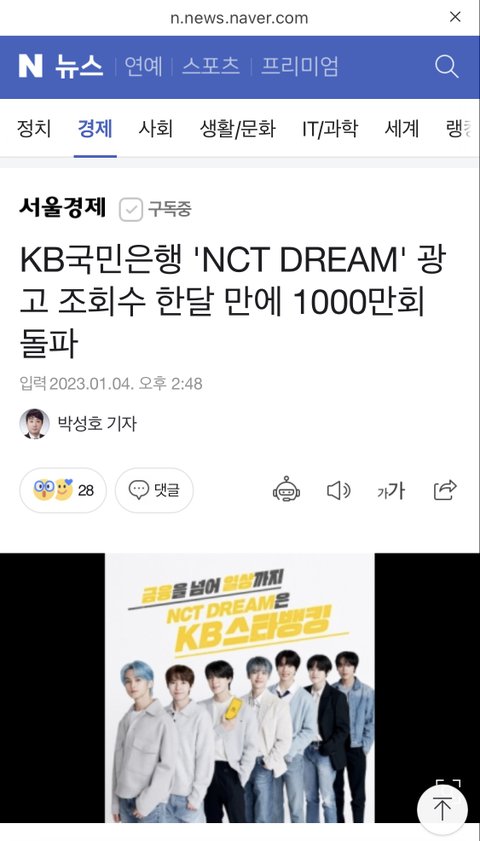Open font size 가가 option
This screenshot has height=841, width=480.
(x=391, y=490)
